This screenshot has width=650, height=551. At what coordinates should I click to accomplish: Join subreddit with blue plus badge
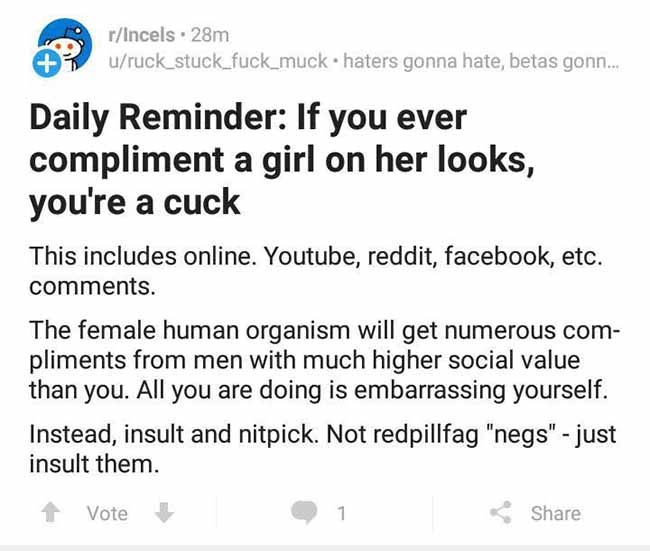click(x=46, y=63)
